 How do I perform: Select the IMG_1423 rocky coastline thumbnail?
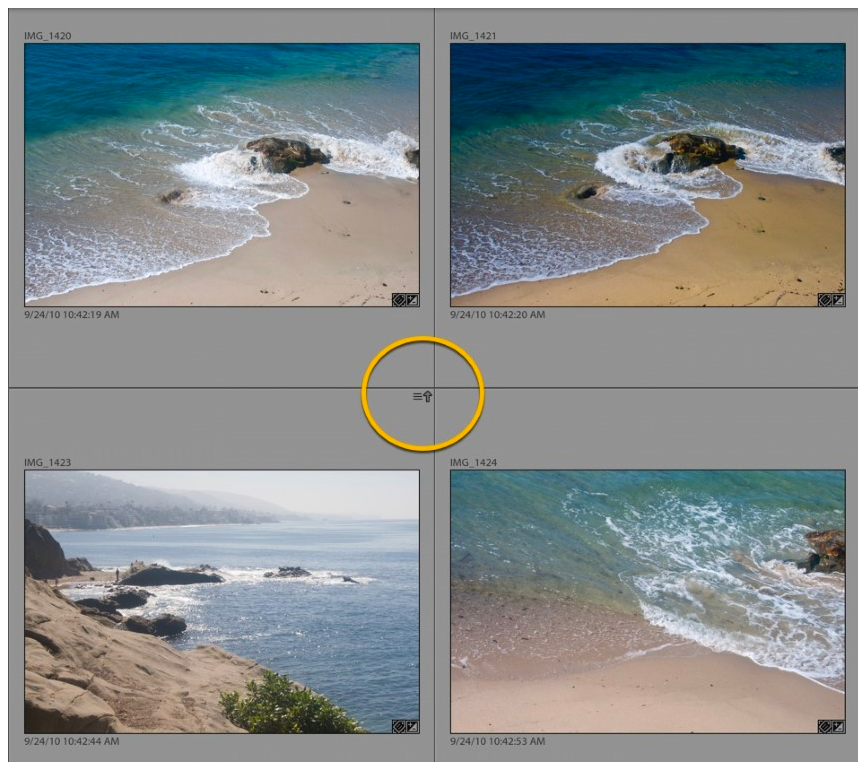click(221, 601)
